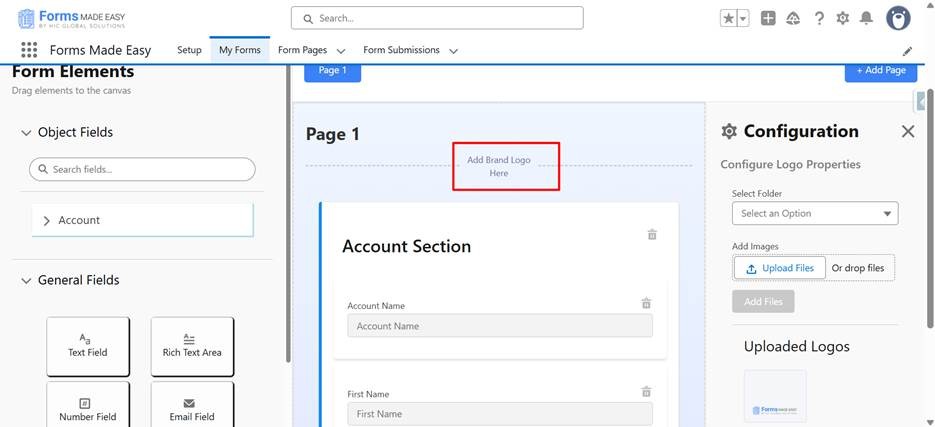Open the Help question mark icon
Screen dimensions: 935x427
pos(819,18)
